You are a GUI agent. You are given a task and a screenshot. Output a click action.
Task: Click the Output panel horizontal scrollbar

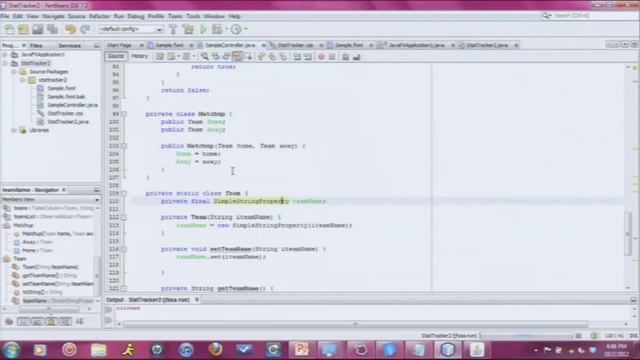click(355, 324)
